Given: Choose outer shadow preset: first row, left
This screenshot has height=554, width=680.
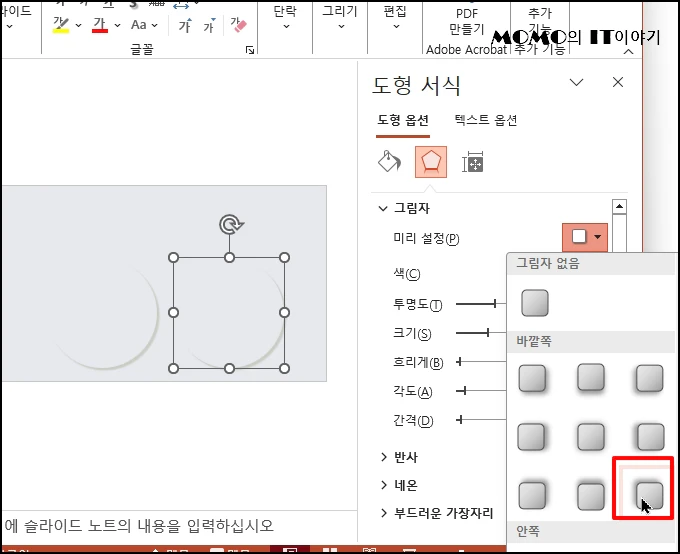Looking at the screenshot, I should [x=532, y=378].
